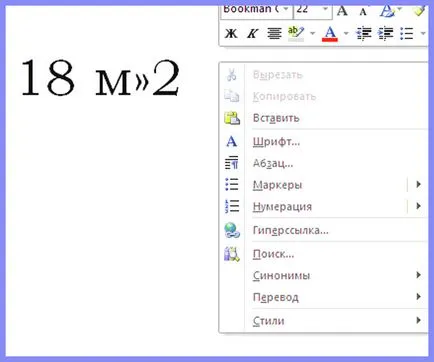This screenshot has width=434, height=362.
Task: Choose Вставить from the context menu
Action: coord(276,118)
